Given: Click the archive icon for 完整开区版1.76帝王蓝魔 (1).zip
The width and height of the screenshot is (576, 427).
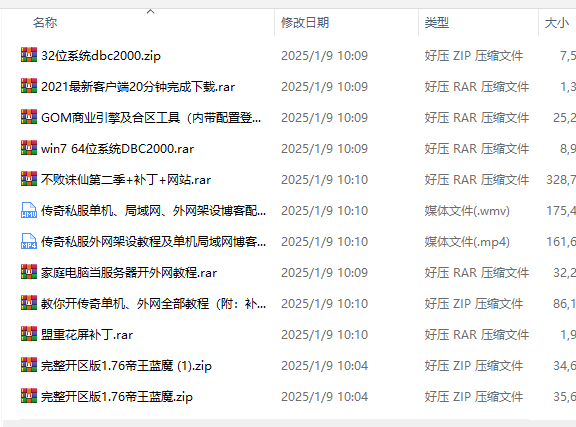Looking at the screenshot, I should [29, 365].
